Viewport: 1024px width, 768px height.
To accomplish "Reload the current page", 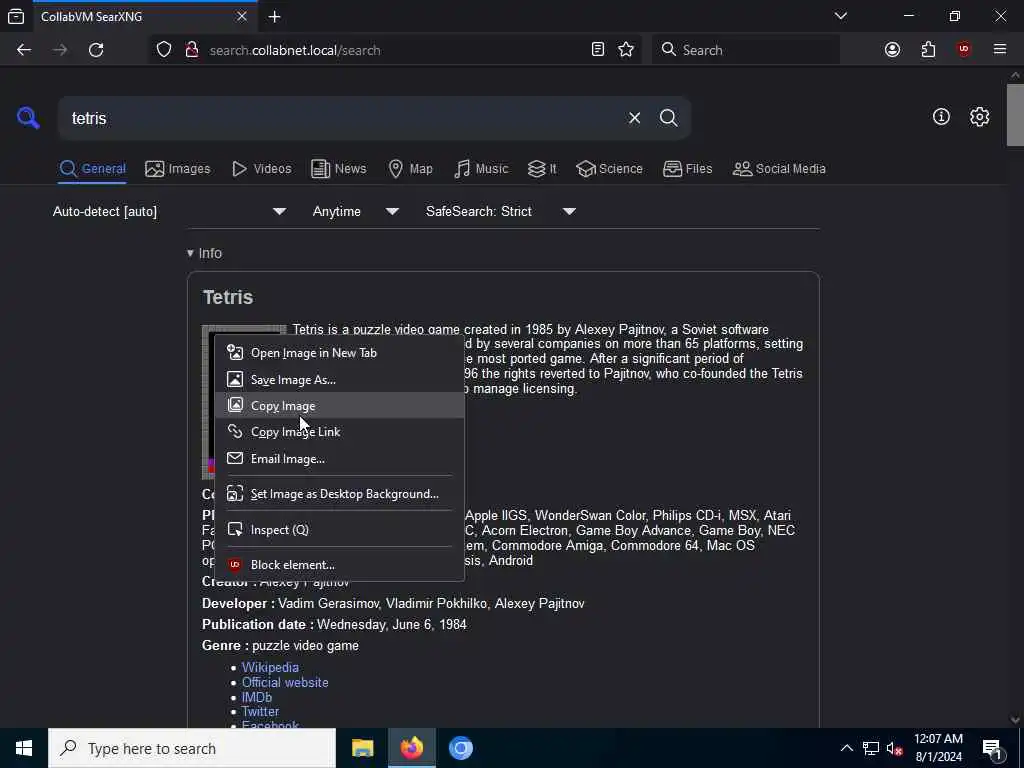I will tap(96, 50).
